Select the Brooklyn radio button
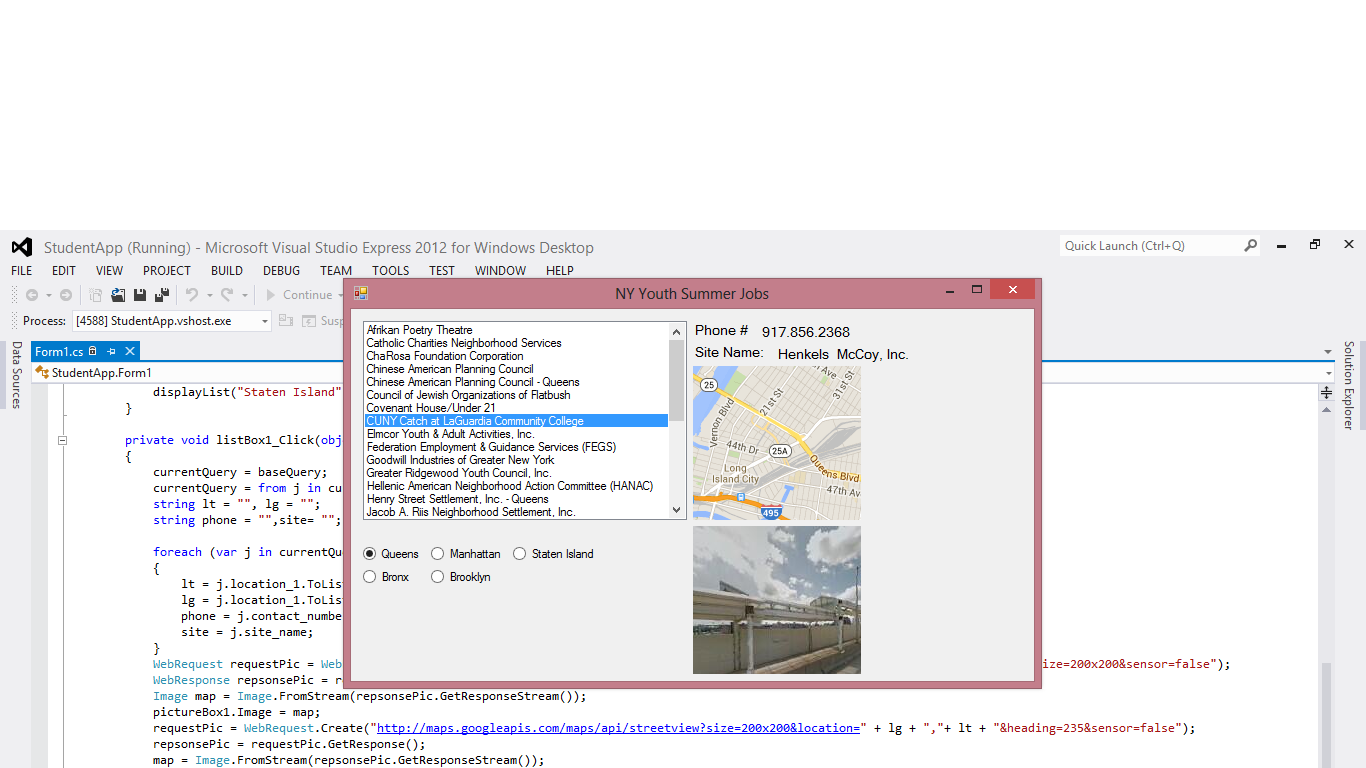1366x768 pixels. point(438,577)
